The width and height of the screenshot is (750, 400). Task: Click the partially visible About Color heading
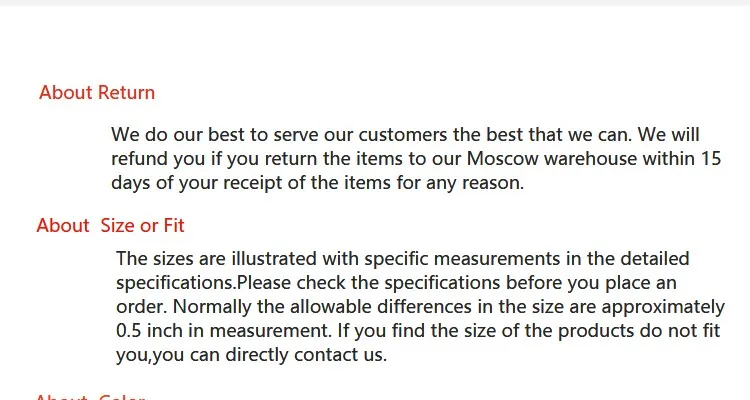(x=90, y=397)
